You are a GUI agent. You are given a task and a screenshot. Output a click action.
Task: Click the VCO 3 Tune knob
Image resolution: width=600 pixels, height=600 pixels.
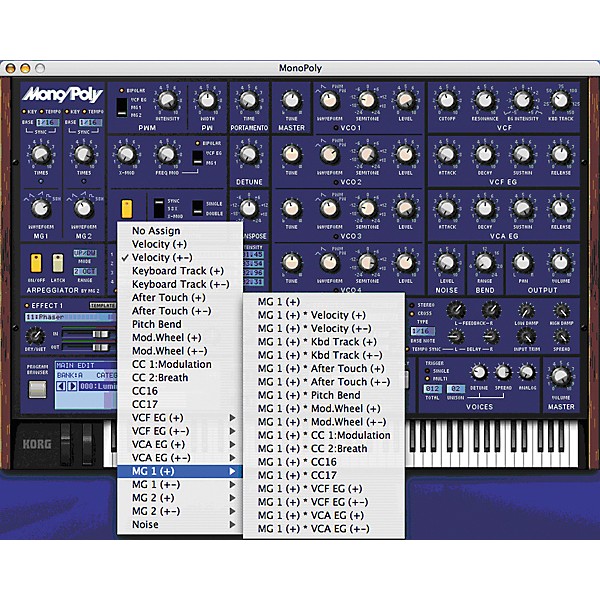point(291,209)
